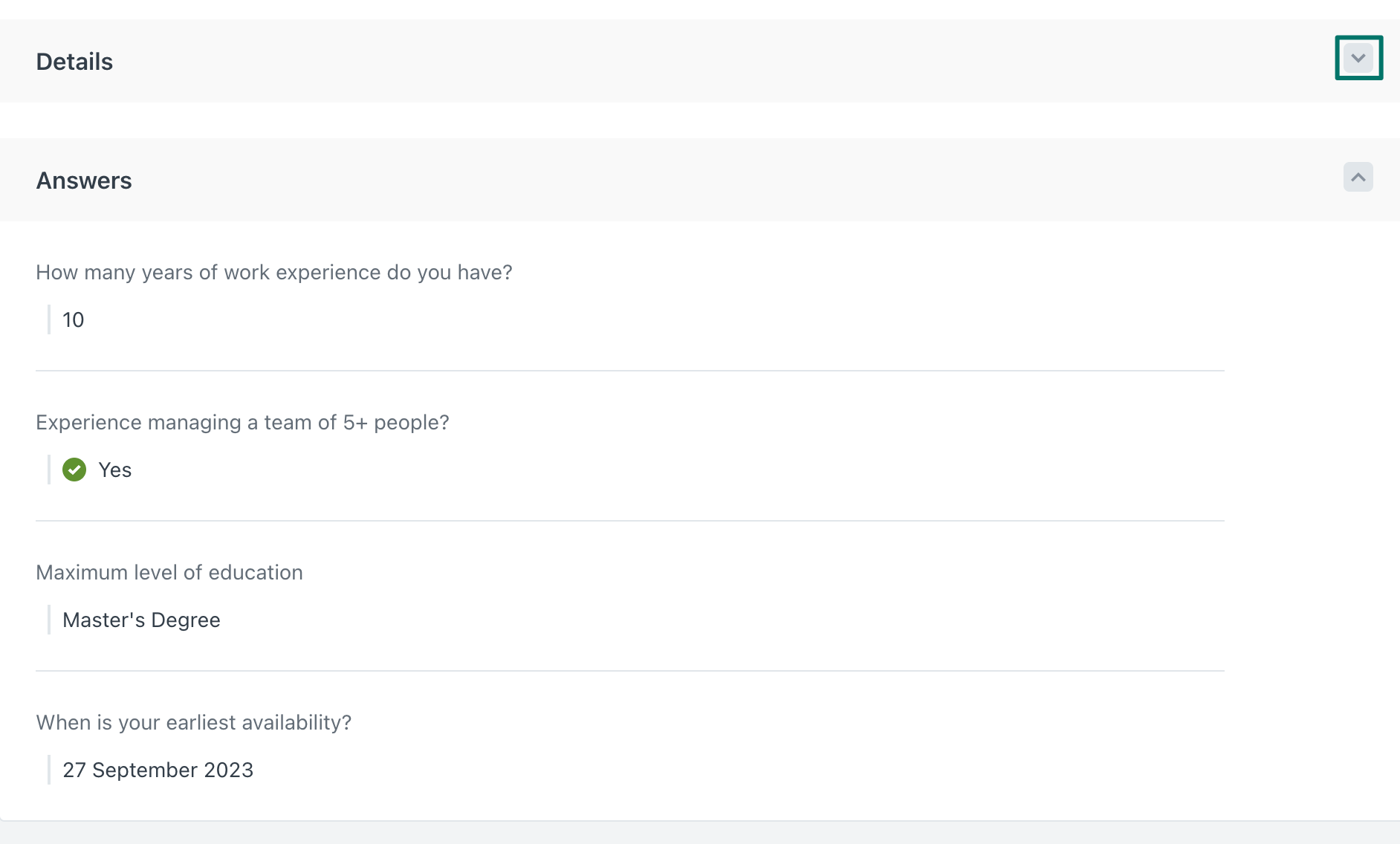This screenshot has height=844, width=1400.
Task: Click the answer value 10
Action: [x=73, y=319]
